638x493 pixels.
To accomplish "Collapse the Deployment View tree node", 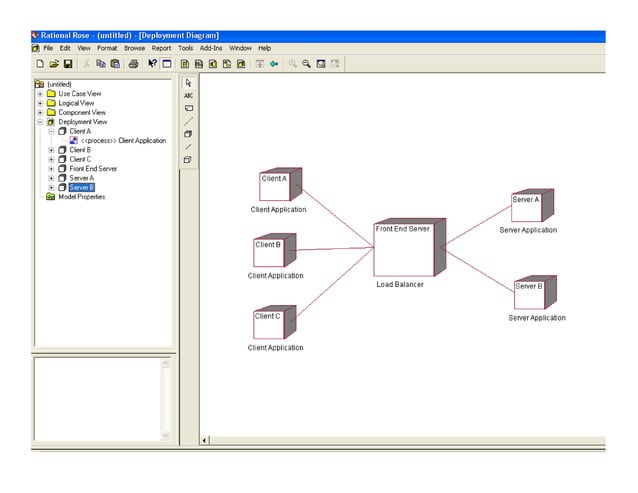I will coord(40,122).
